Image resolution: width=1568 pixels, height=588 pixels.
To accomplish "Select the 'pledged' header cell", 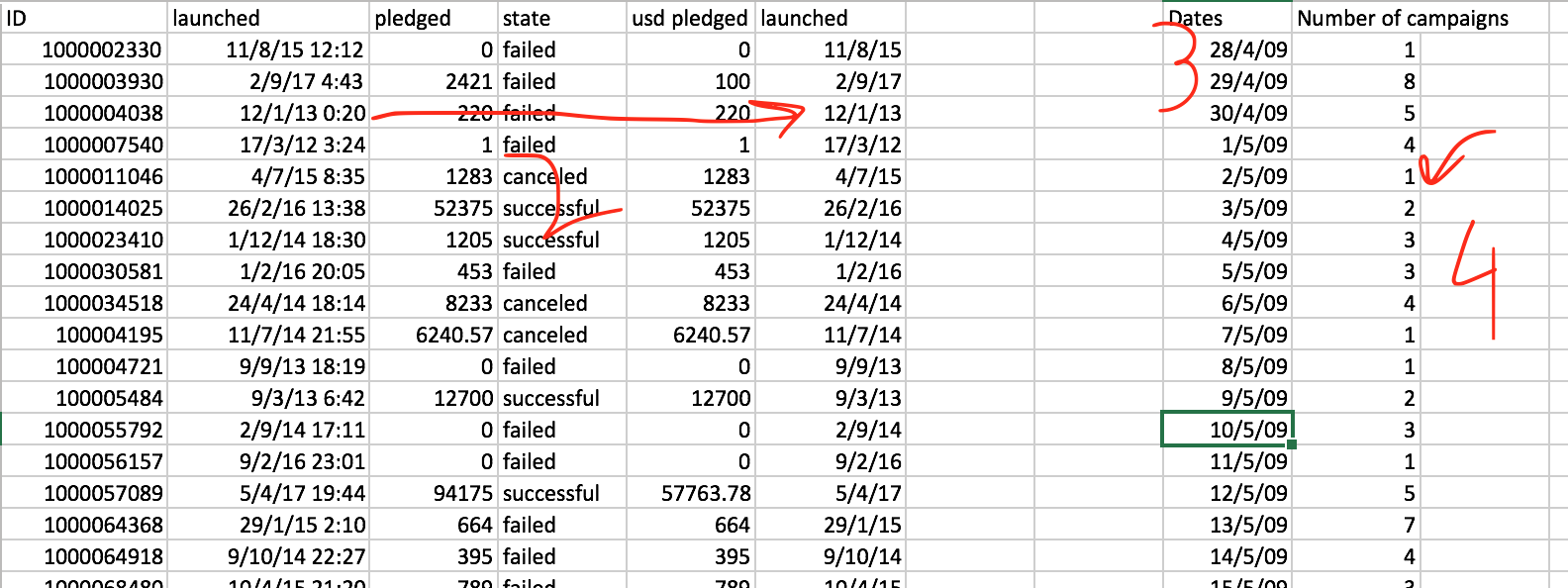I will tap(434, 18).
